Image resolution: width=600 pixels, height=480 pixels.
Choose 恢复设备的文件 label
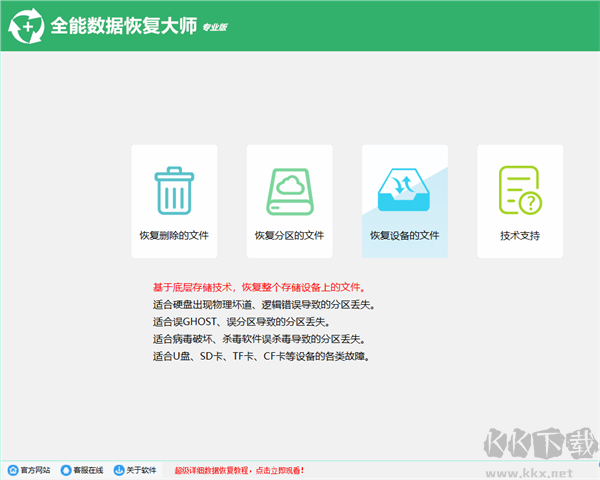point(404,235)
